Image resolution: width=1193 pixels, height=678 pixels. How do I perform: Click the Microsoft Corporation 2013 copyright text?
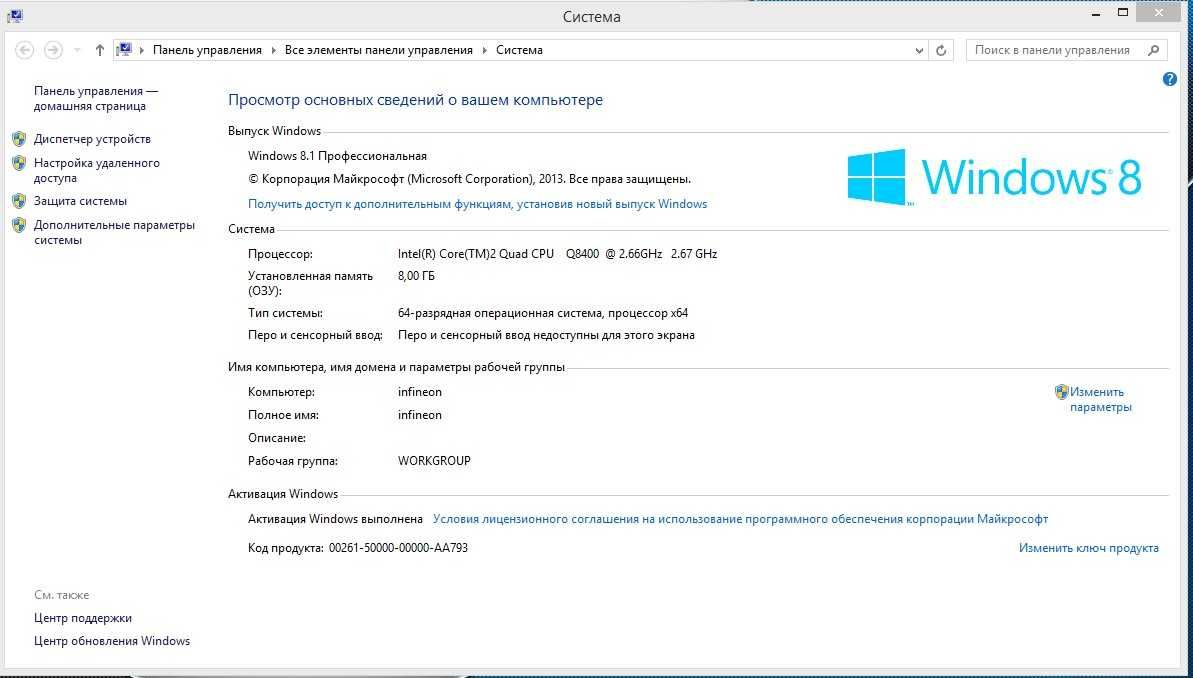tap(469, 180)
